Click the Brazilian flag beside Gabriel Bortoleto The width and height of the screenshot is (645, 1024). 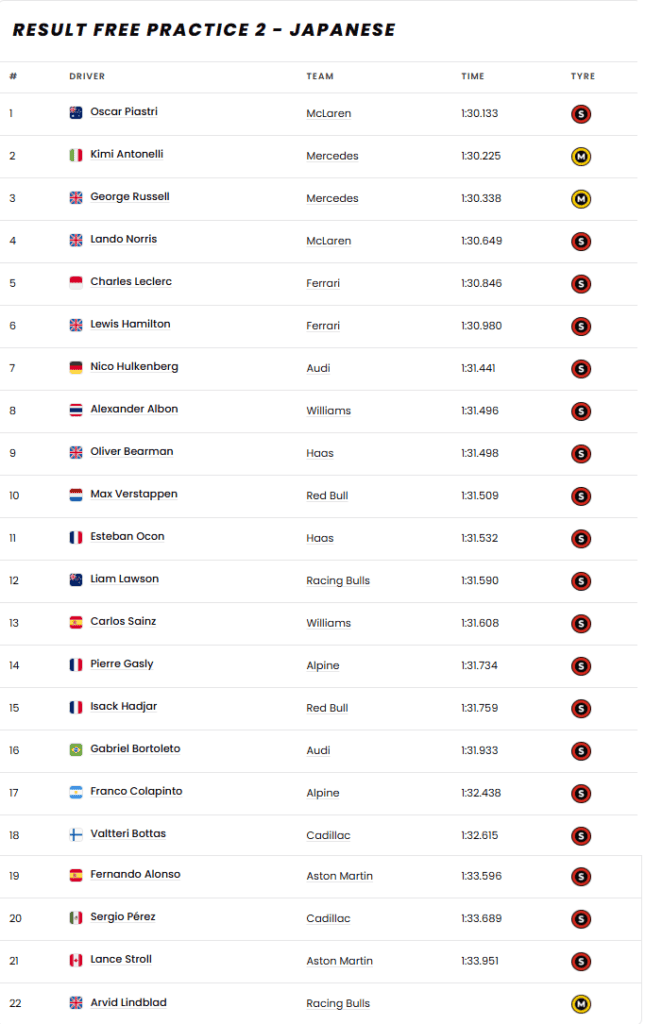coord(76,749)
